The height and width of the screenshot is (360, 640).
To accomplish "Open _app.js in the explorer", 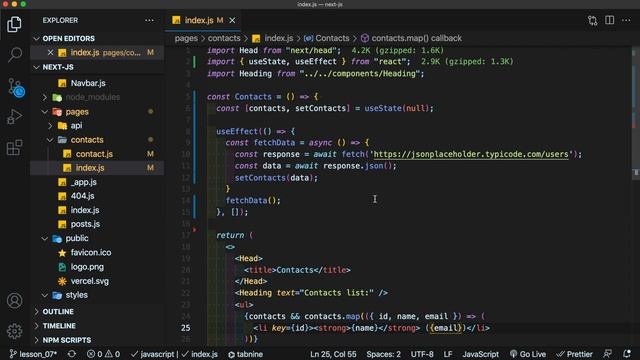I will [84, 182].
